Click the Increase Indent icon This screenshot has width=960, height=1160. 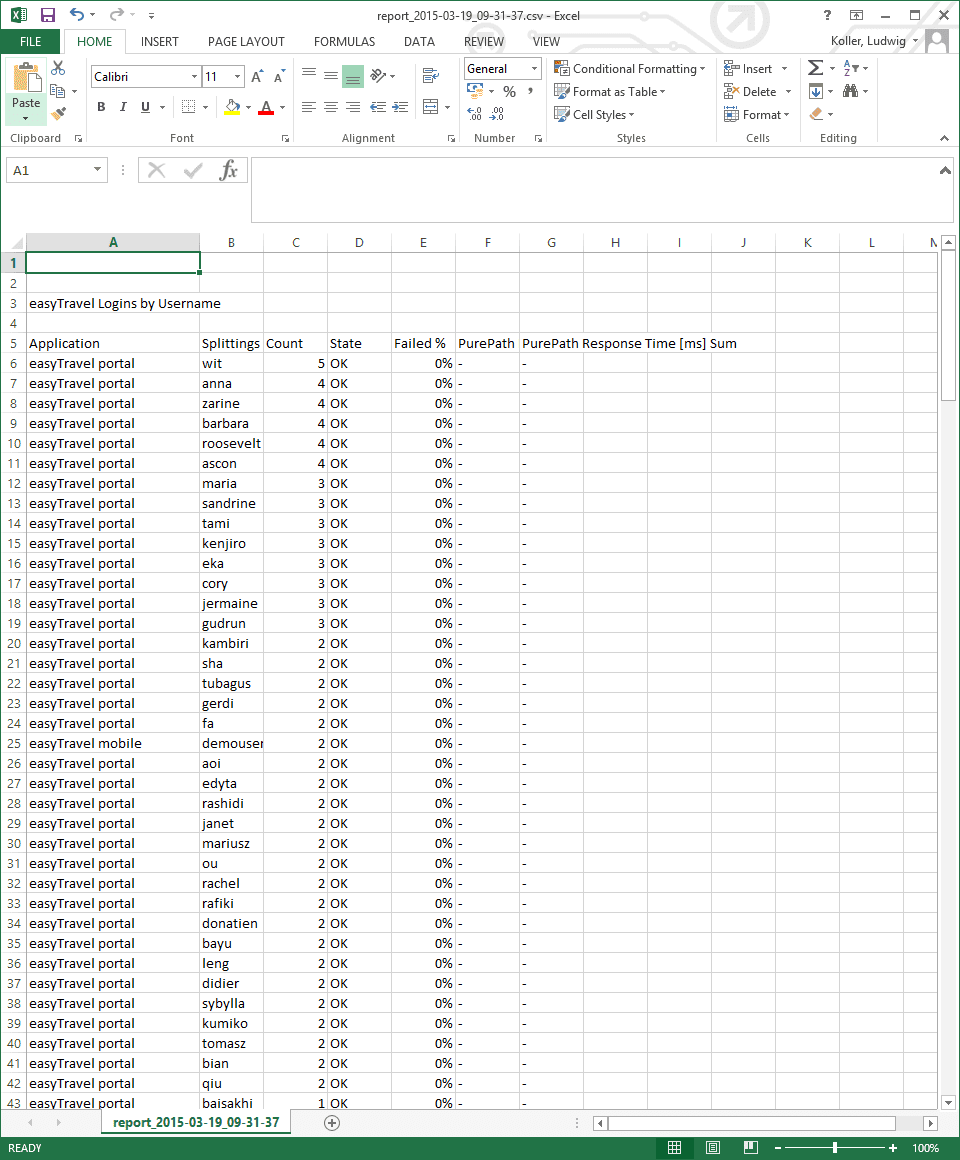(400, 107)
